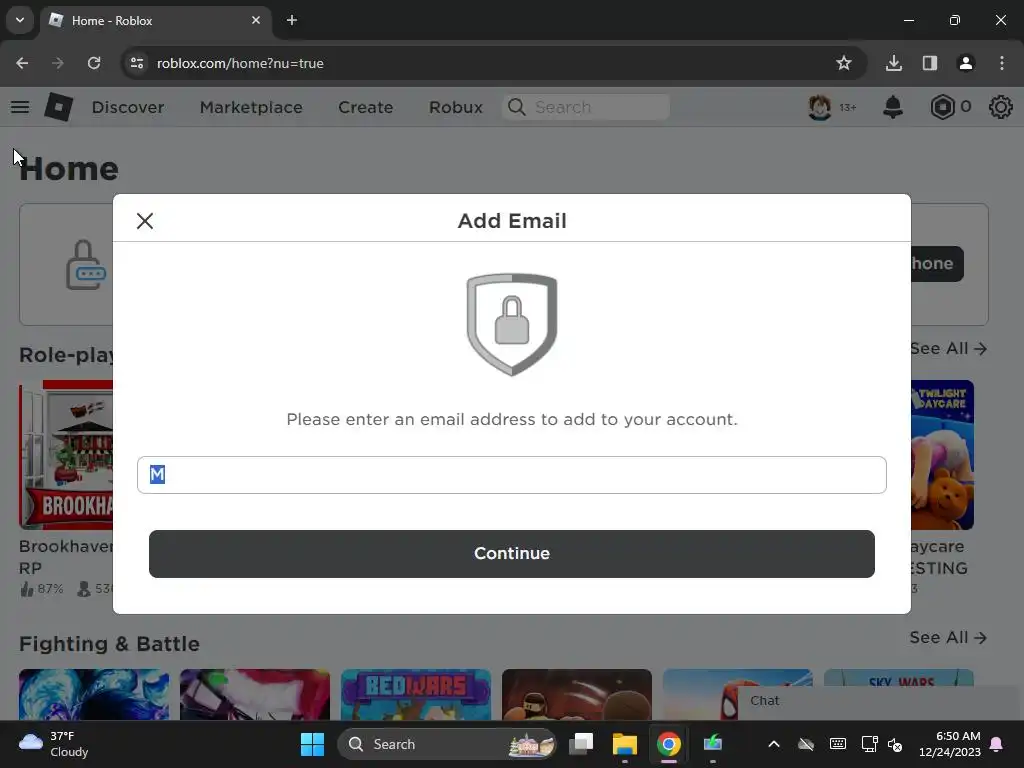Click the Roblox logo icon

tap(59, 107)
